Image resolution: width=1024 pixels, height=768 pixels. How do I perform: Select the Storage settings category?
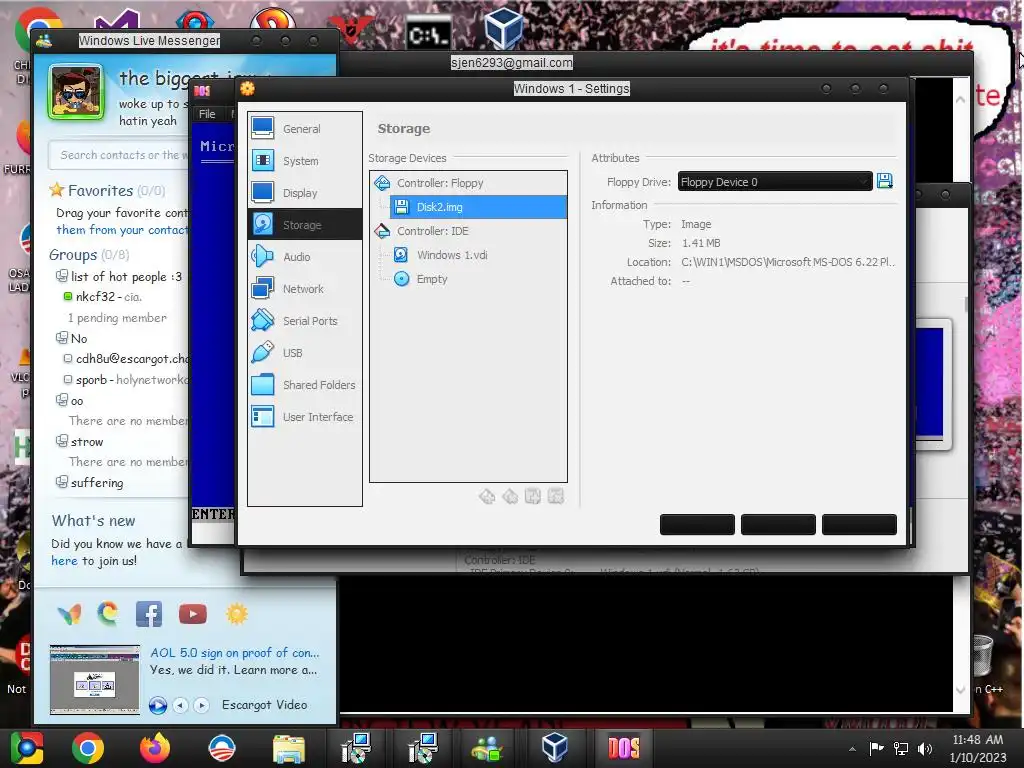point(304,225)
